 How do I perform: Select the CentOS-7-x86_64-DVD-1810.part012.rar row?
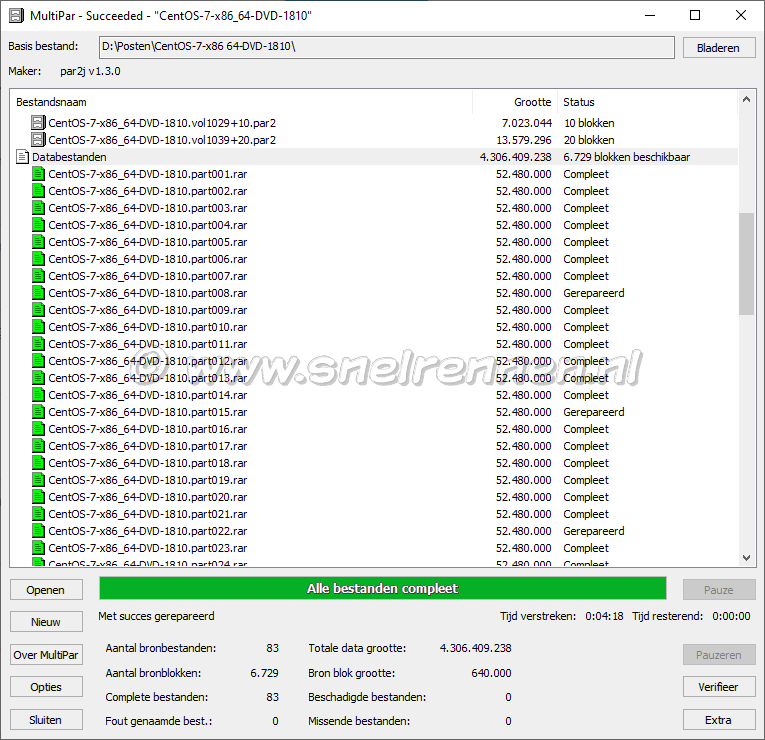pos(375,361)
